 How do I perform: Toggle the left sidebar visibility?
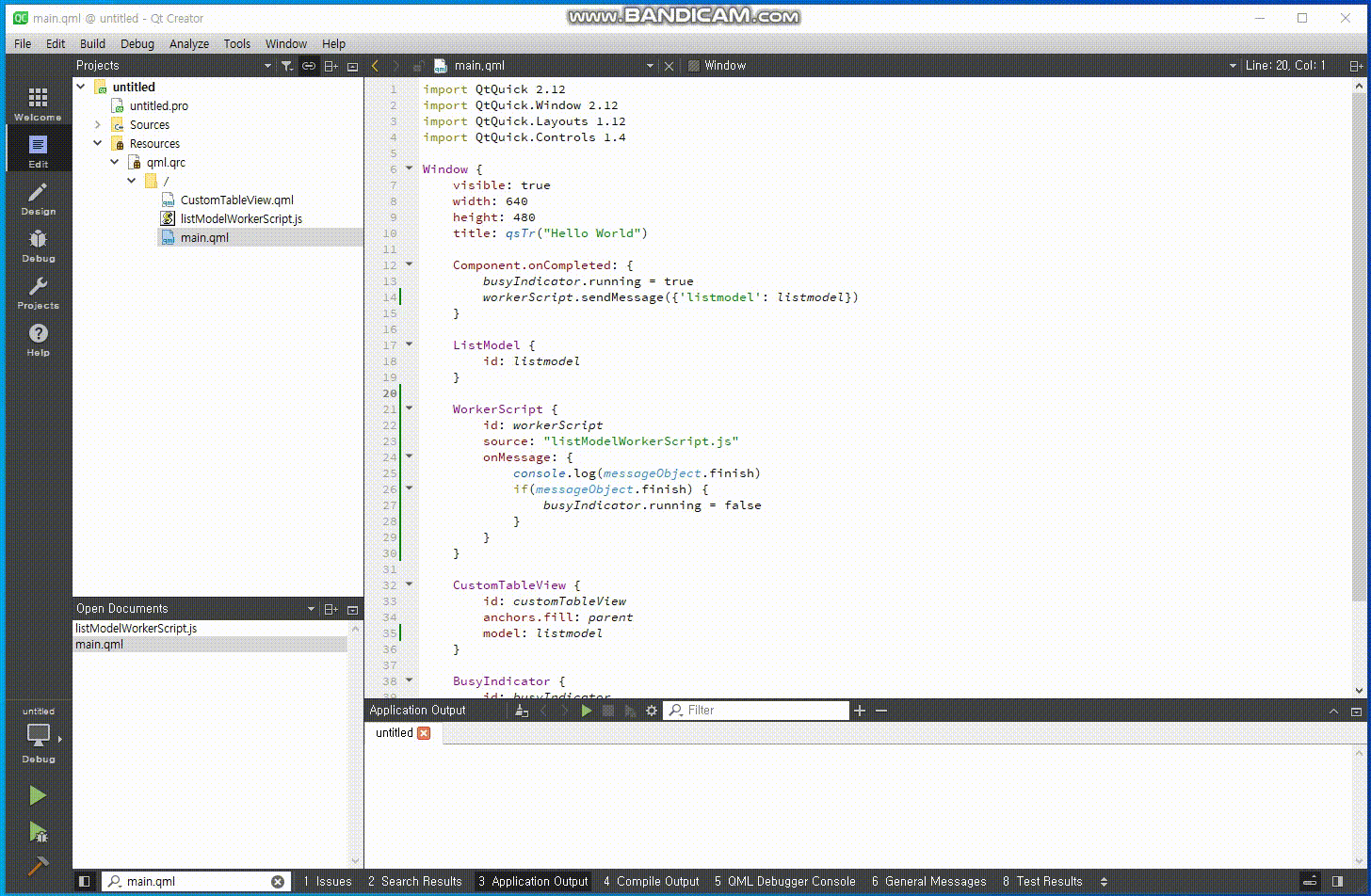(85, 882)
